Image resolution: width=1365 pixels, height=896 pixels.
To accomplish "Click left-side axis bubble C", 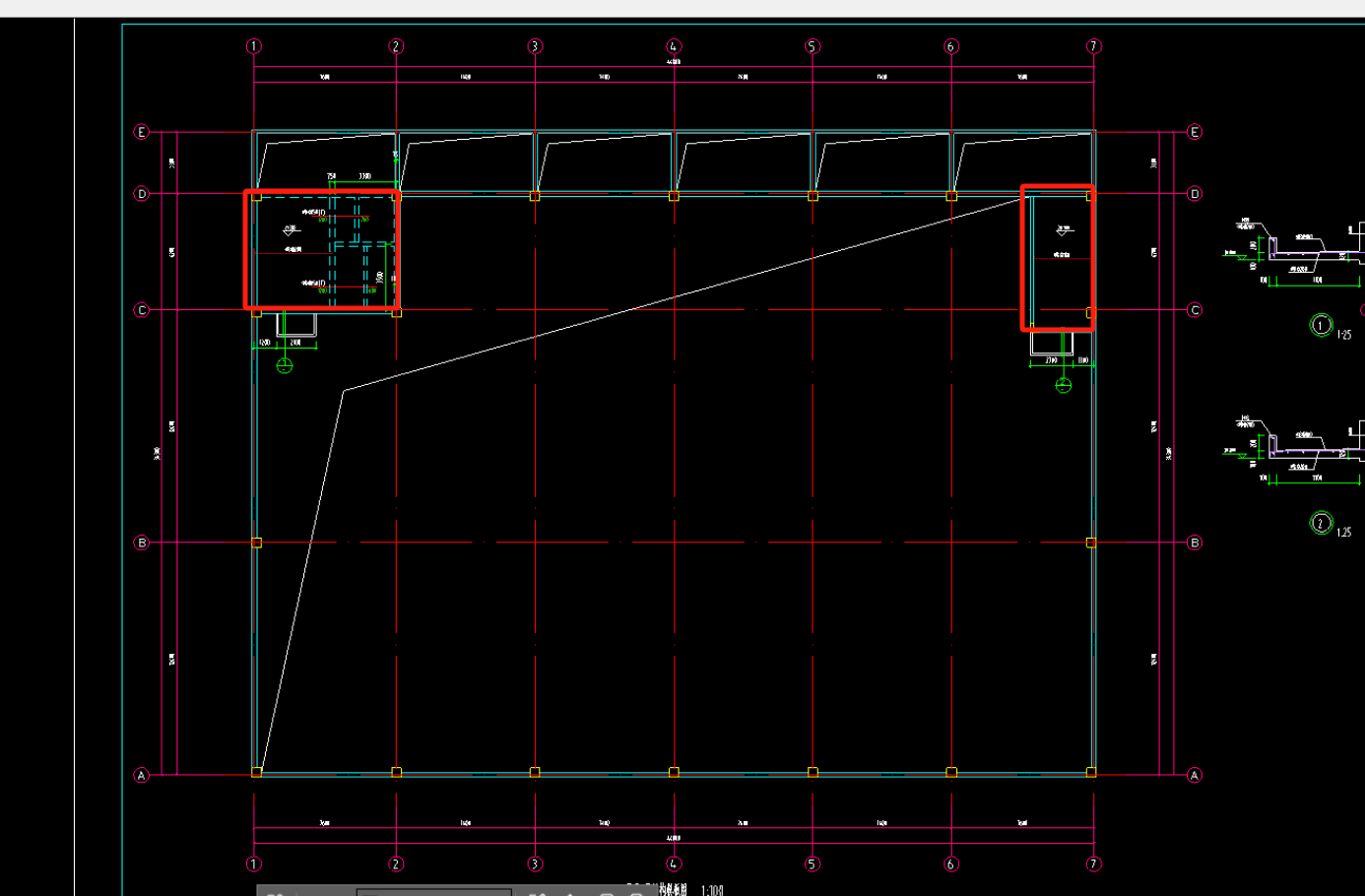I will [x=141, y=310].
